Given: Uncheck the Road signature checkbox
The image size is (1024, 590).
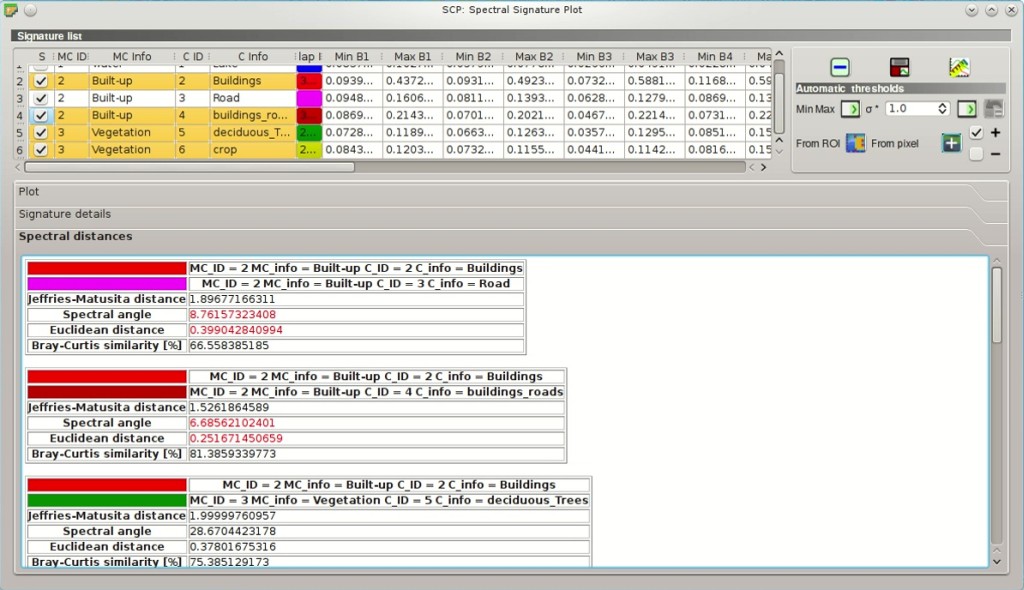Looking at the screenshot, I should [40, 98].
